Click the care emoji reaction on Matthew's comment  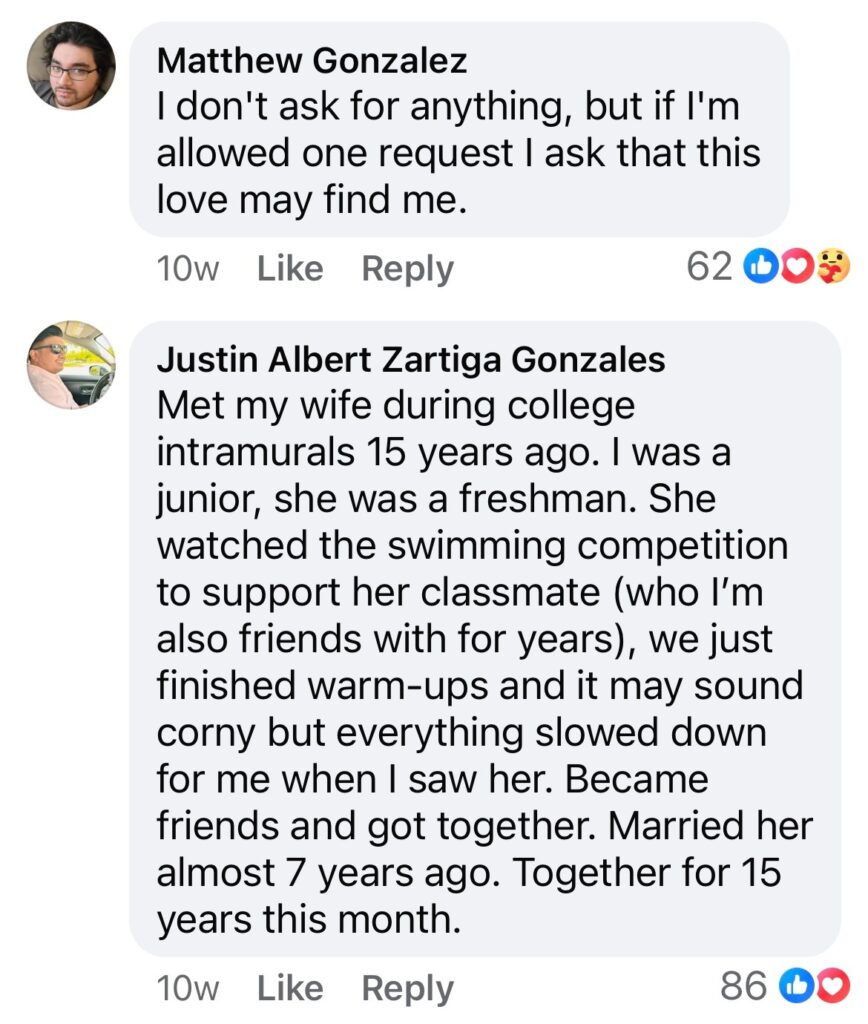pos(832,267)
